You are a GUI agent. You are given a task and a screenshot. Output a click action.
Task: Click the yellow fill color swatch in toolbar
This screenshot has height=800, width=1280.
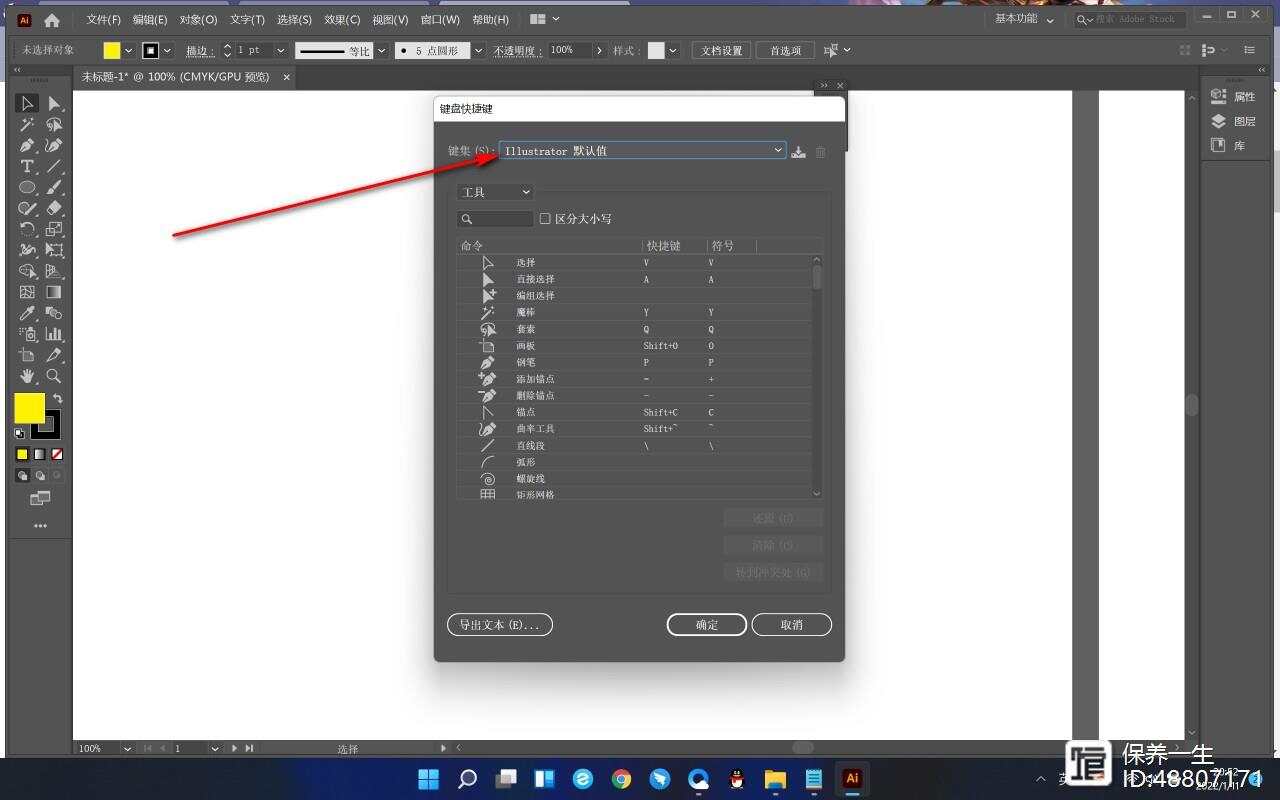tap(29, 407)
